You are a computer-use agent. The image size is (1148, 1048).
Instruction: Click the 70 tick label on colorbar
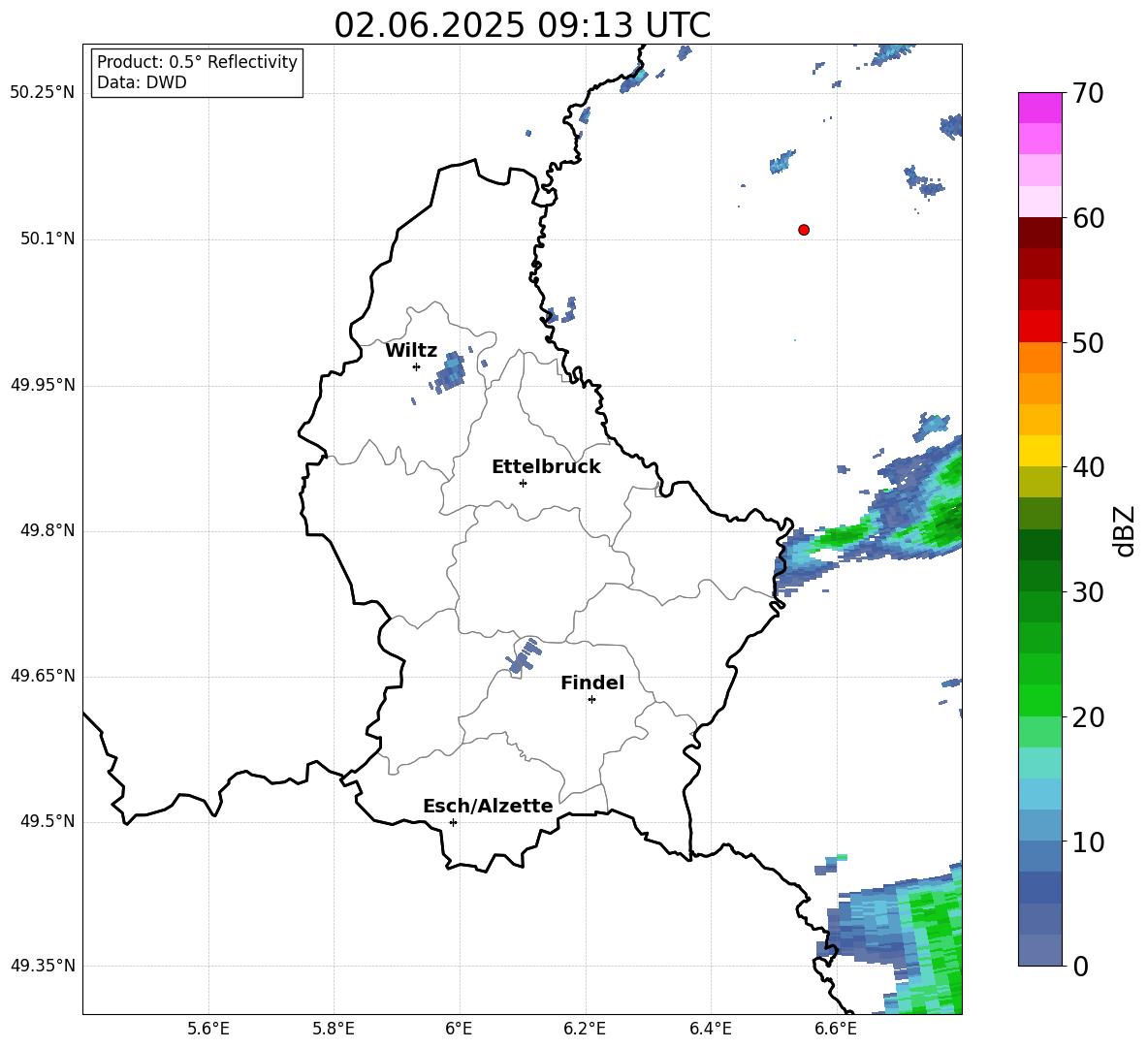[x=1088, y=94]
